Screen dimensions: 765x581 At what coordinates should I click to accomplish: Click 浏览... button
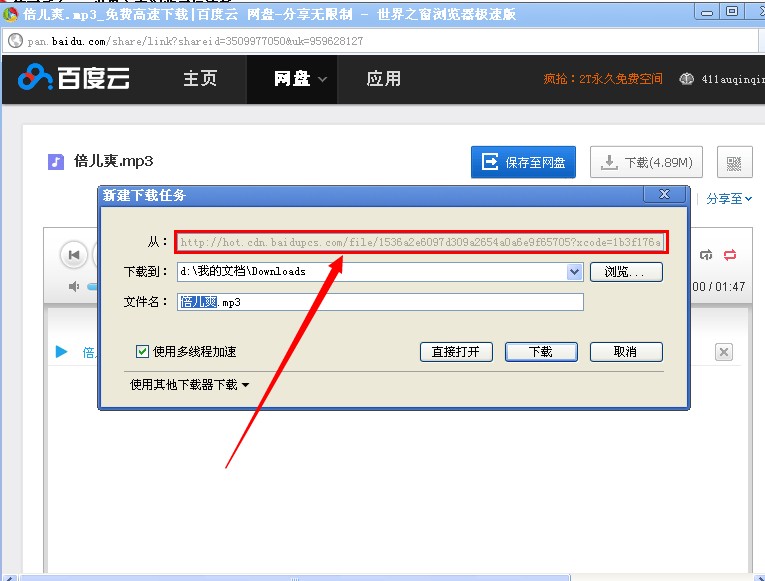[626, 272]
